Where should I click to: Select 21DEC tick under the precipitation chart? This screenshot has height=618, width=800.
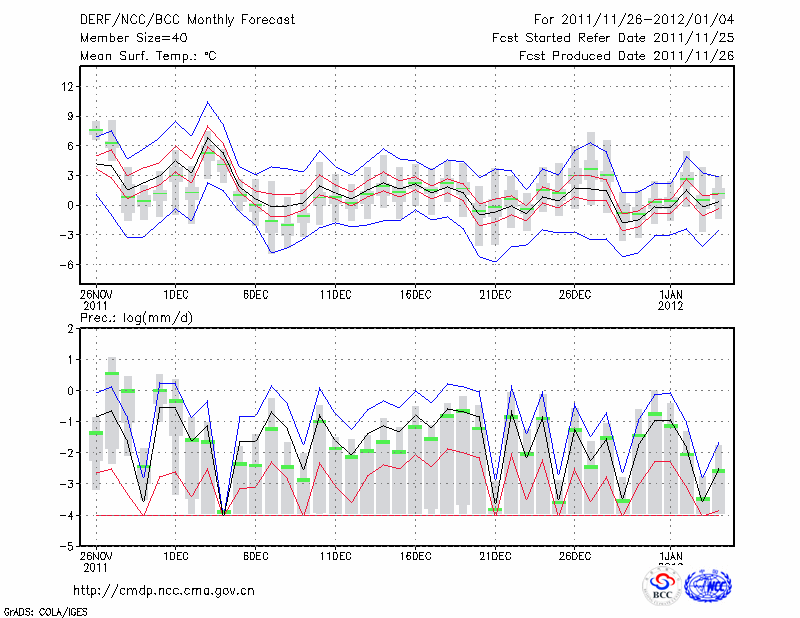tap(495, 555)
